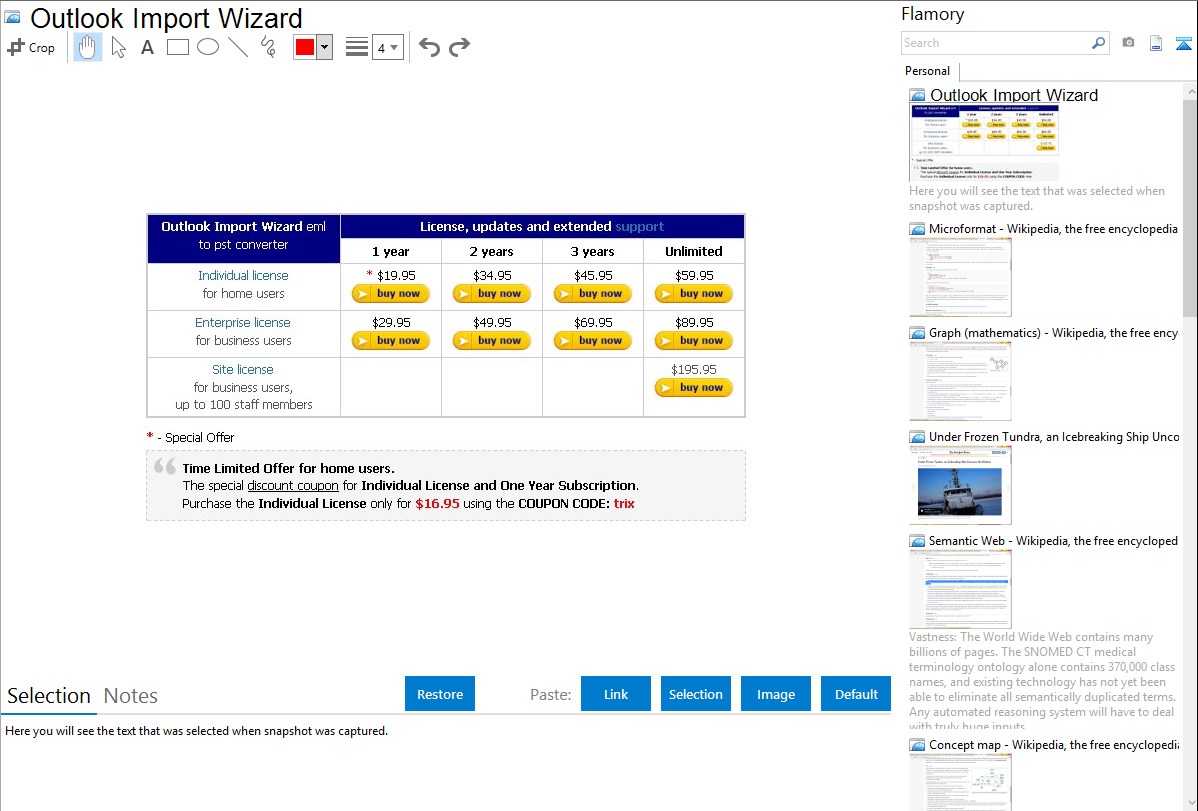1198x811 pixels.
Task: Click the Flamory search field
Action: coord(996,43)
